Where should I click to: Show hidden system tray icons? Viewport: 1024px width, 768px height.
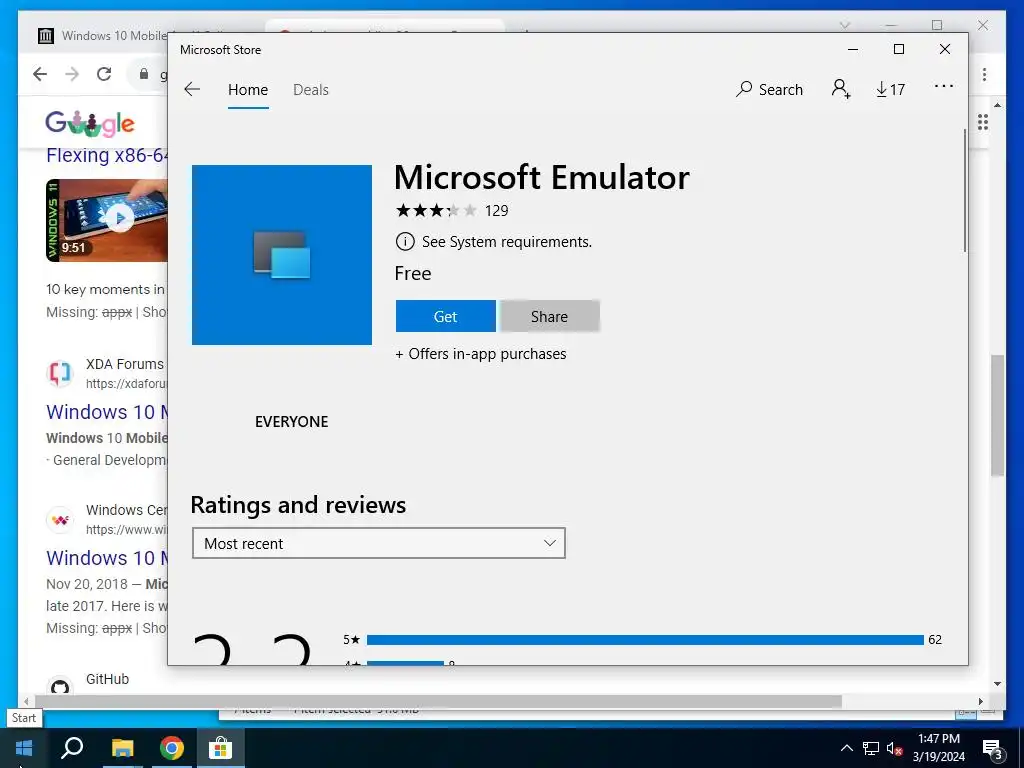click(x=846, y=748)
